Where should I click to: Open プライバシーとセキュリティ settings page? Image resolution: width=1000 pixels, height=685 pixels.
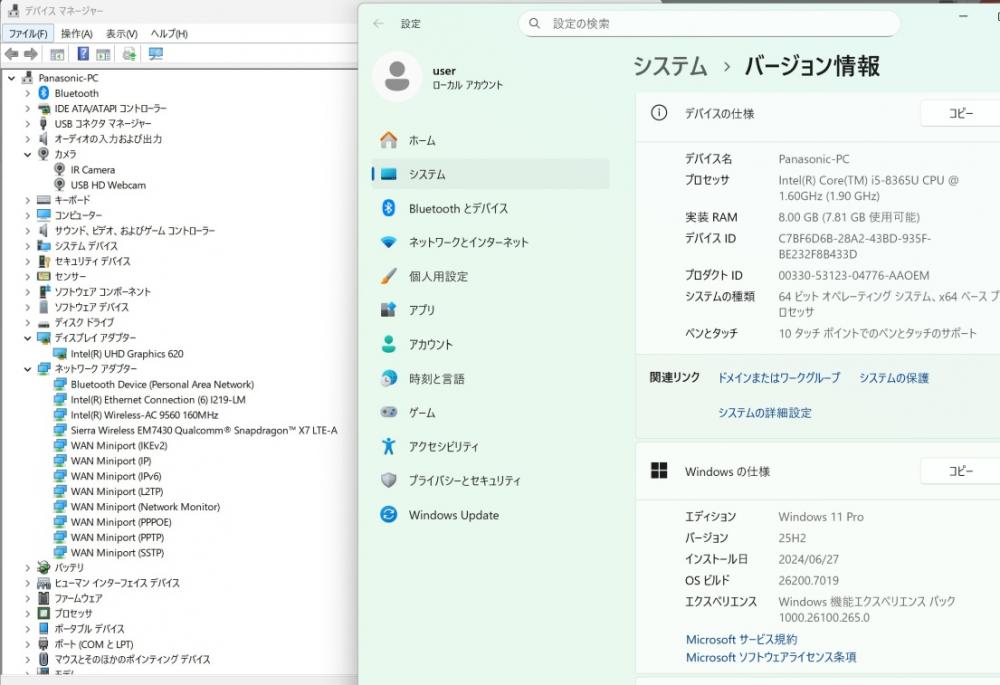click(490, 480)
